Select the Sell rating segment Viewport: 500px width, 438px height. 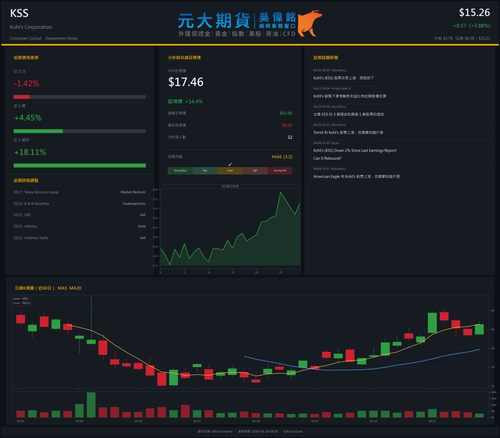pos(255,171)
